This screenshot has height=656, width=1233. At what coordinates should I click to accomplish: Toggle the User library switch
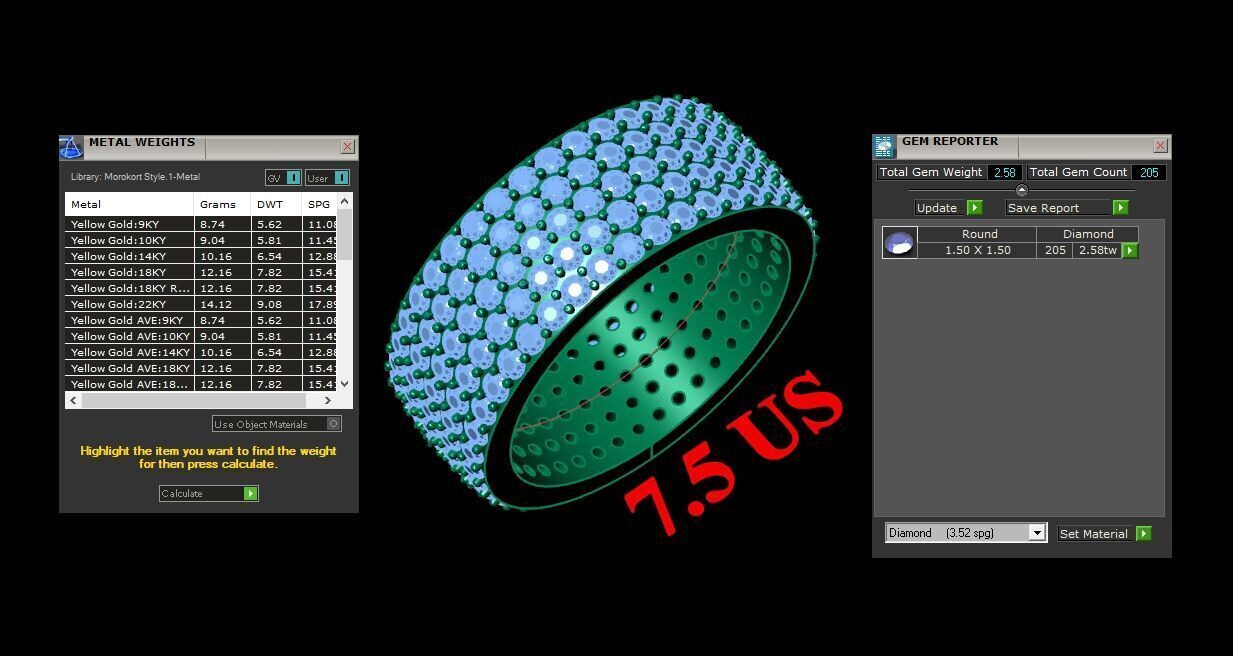pos(341,178)
